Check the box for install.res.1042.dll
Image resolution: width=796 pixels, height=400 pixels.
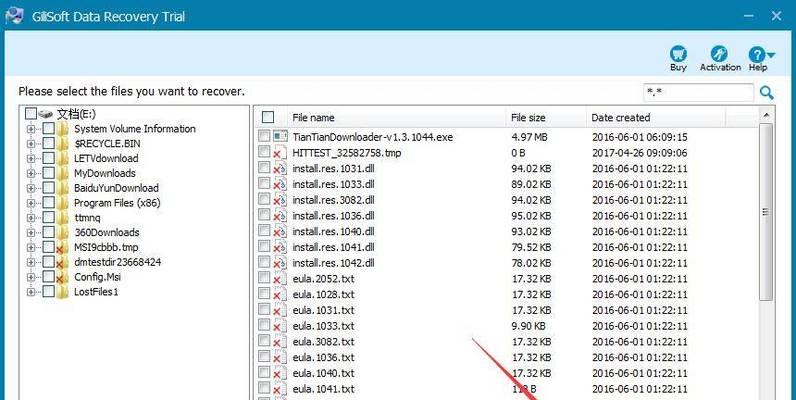point(264,262)
